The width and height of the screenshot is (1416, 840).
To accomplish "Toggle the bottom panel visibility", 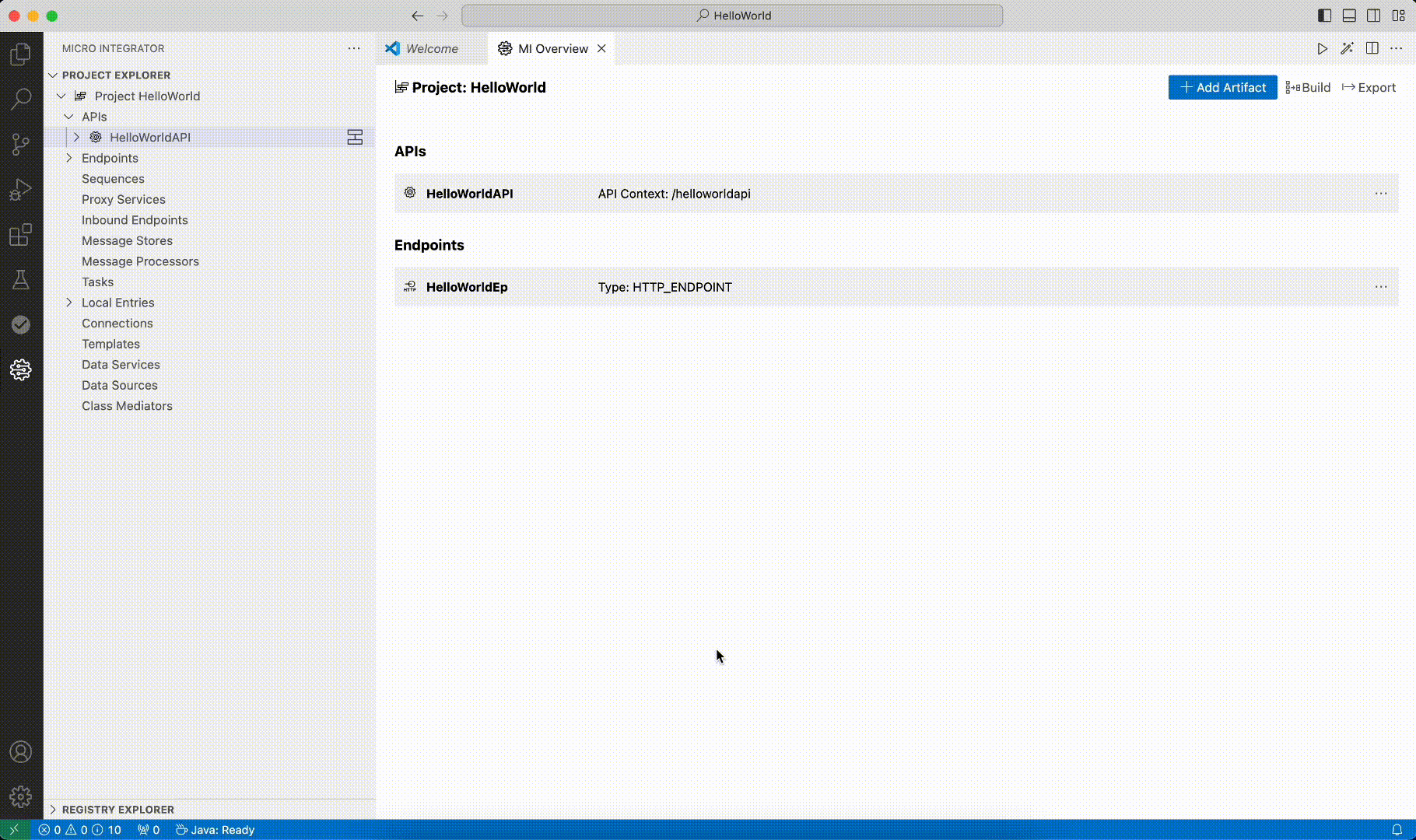I will 1349,16.
